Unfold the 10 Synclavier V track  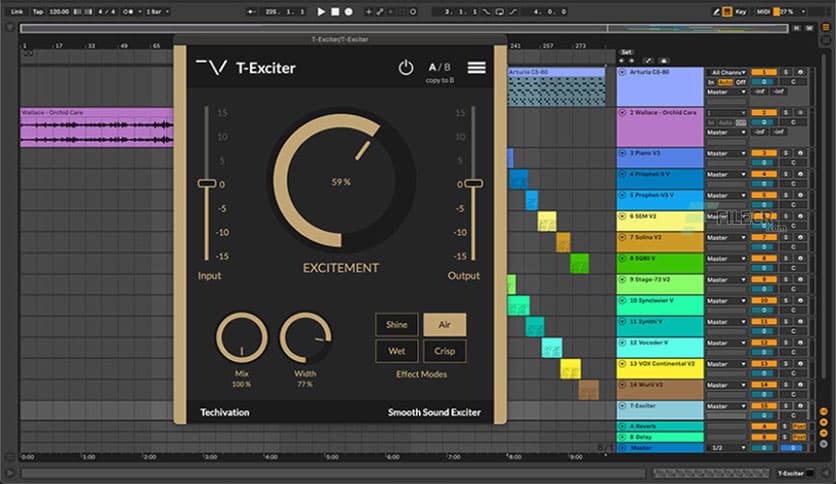(x=622, y=300)
